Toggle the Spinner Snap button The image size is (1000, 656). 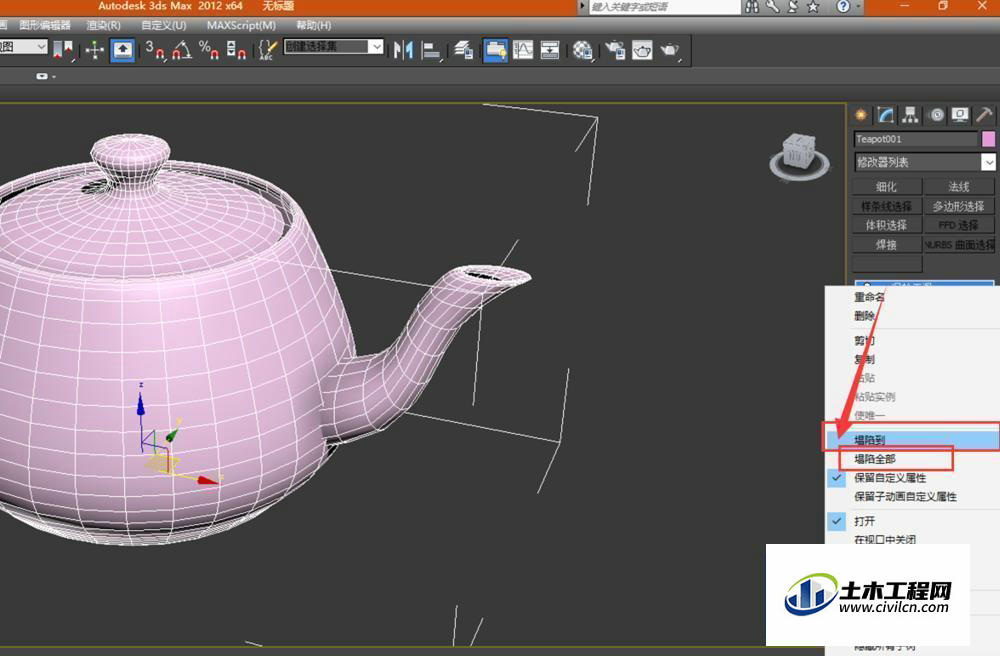click(236, 50)
